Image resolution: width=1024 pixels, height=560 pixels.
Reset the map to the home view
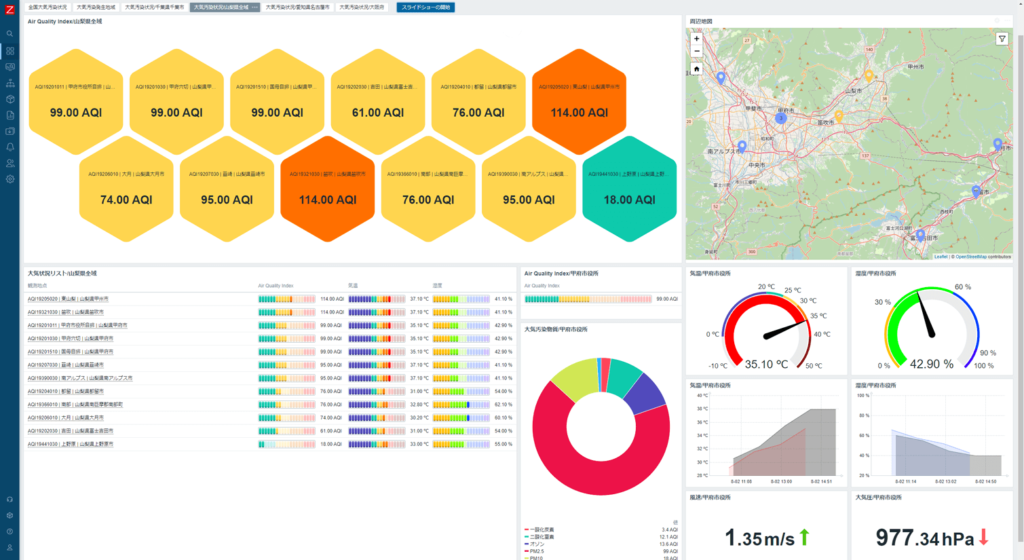pos(696,69)
